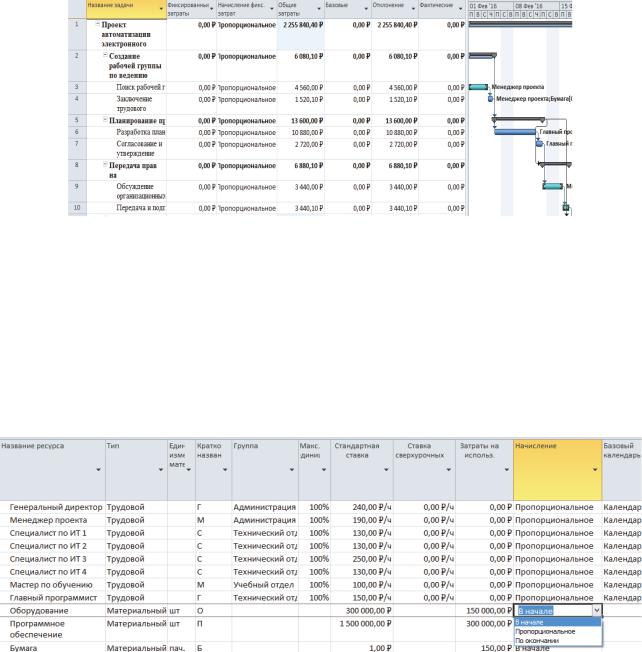Screen dimensions: 642x652
Task: Select task name "Согласование и утверждение"
Action: click(139, 148)
